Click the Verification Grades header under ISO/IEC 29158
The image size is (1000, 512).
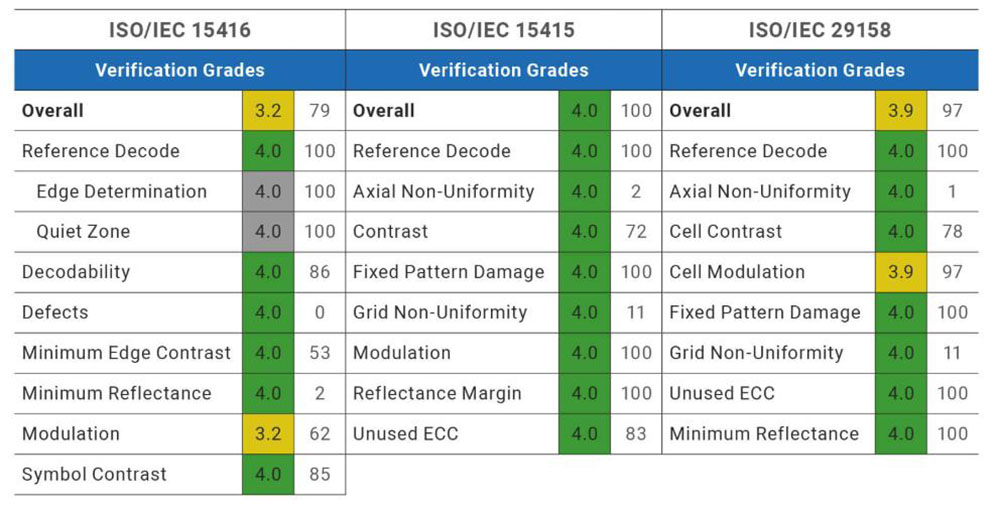[x=819, y=70]
